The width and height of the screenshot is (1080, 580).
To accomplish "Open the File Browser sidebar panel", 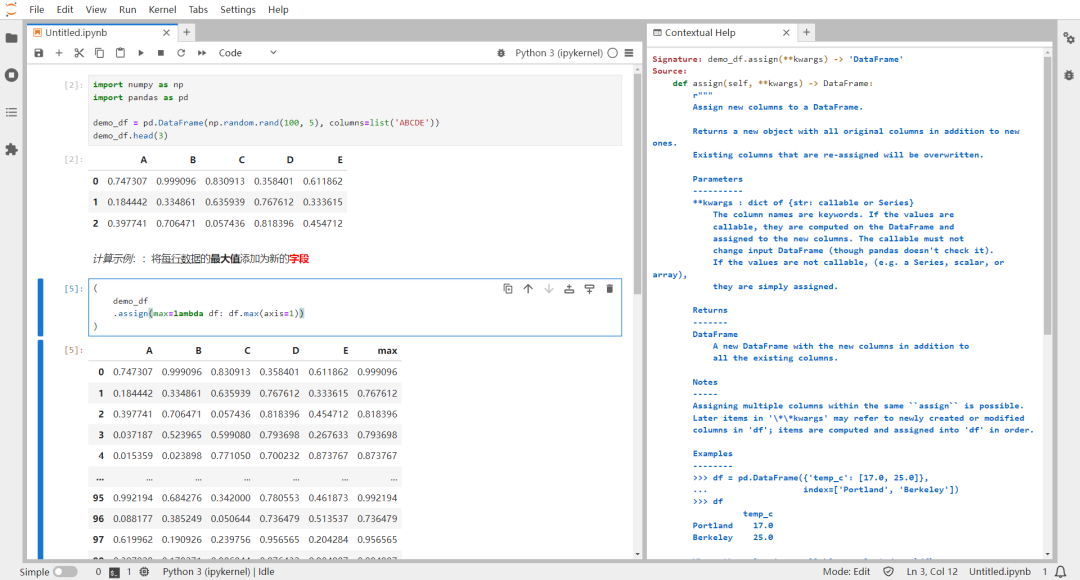I will [x=12, y=38].
